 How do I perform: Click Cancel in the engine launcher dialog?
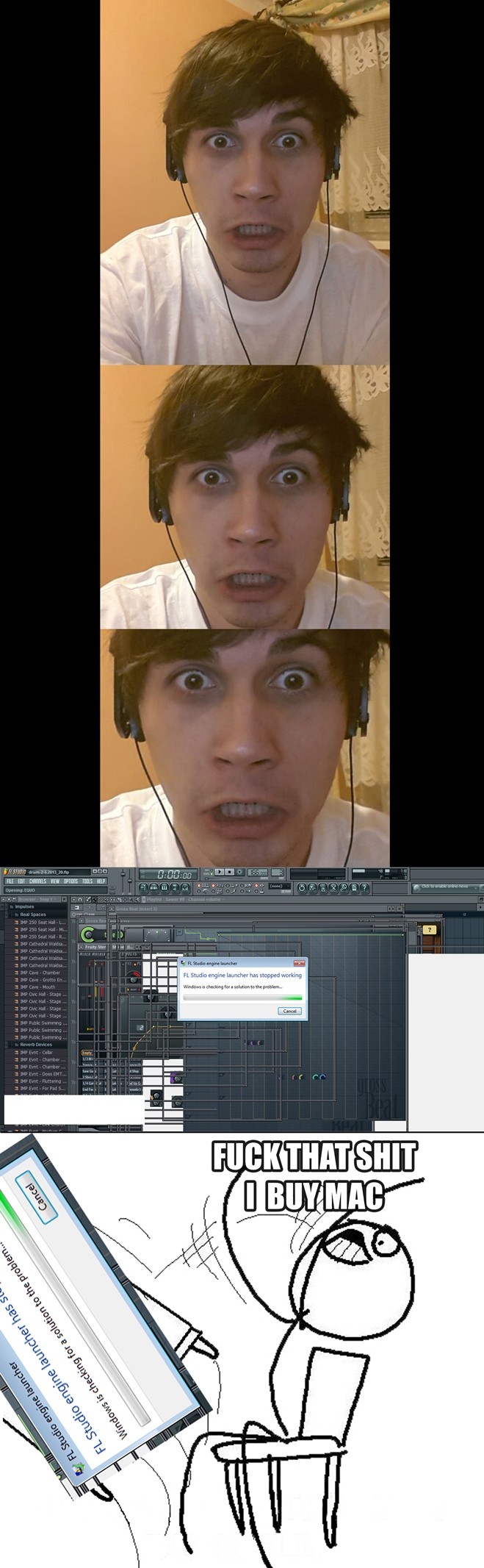(290, 1011)
